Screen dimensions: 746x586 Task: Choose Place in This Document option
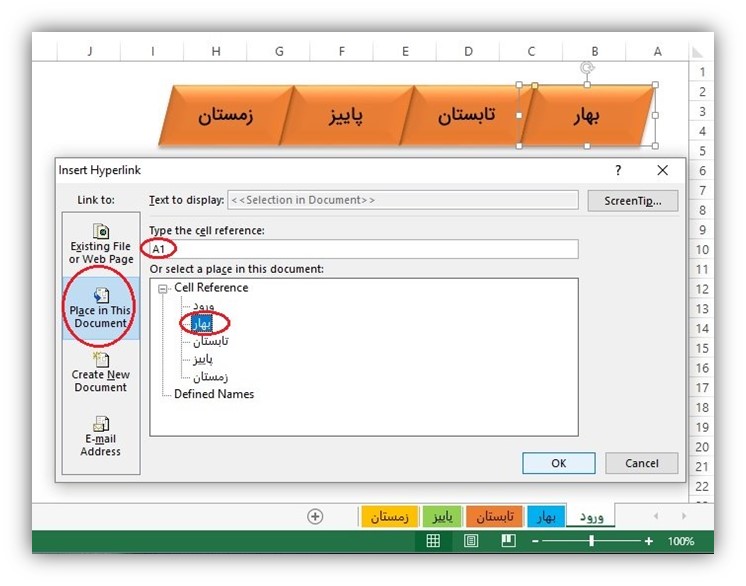pos(101,307)
